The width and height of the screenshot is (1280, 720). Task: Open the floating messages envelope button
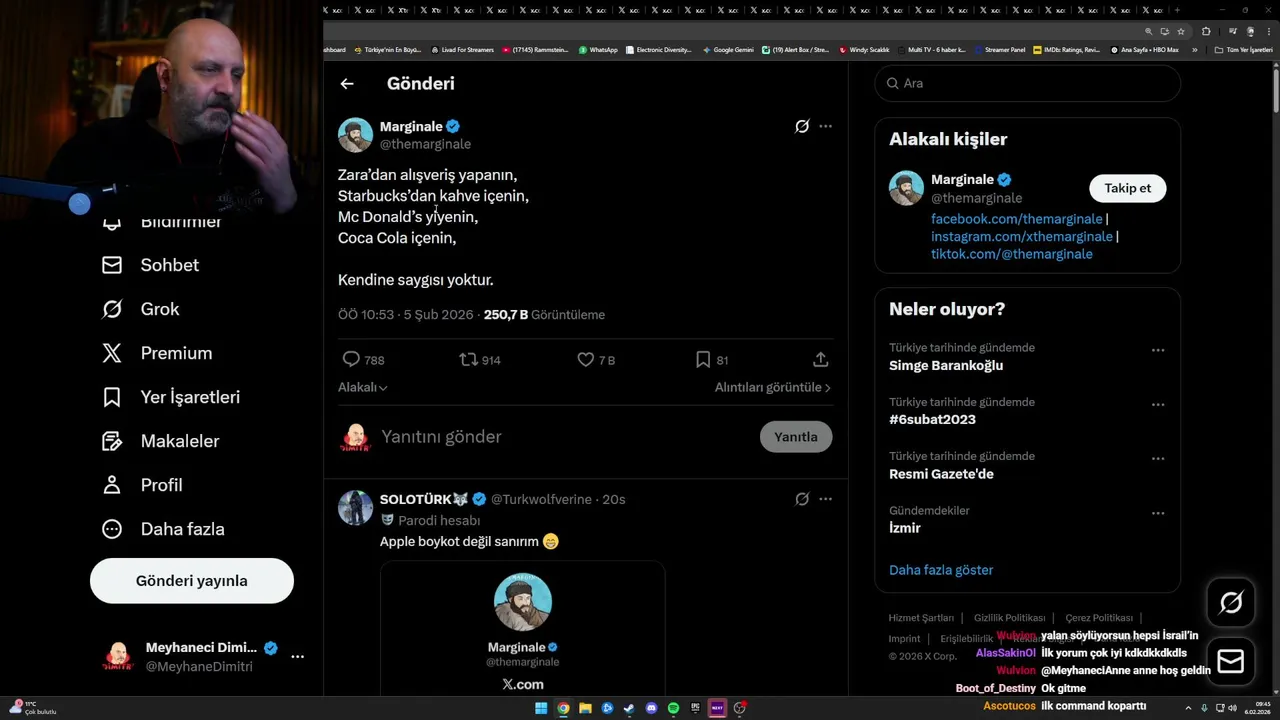coord(1231,662)
